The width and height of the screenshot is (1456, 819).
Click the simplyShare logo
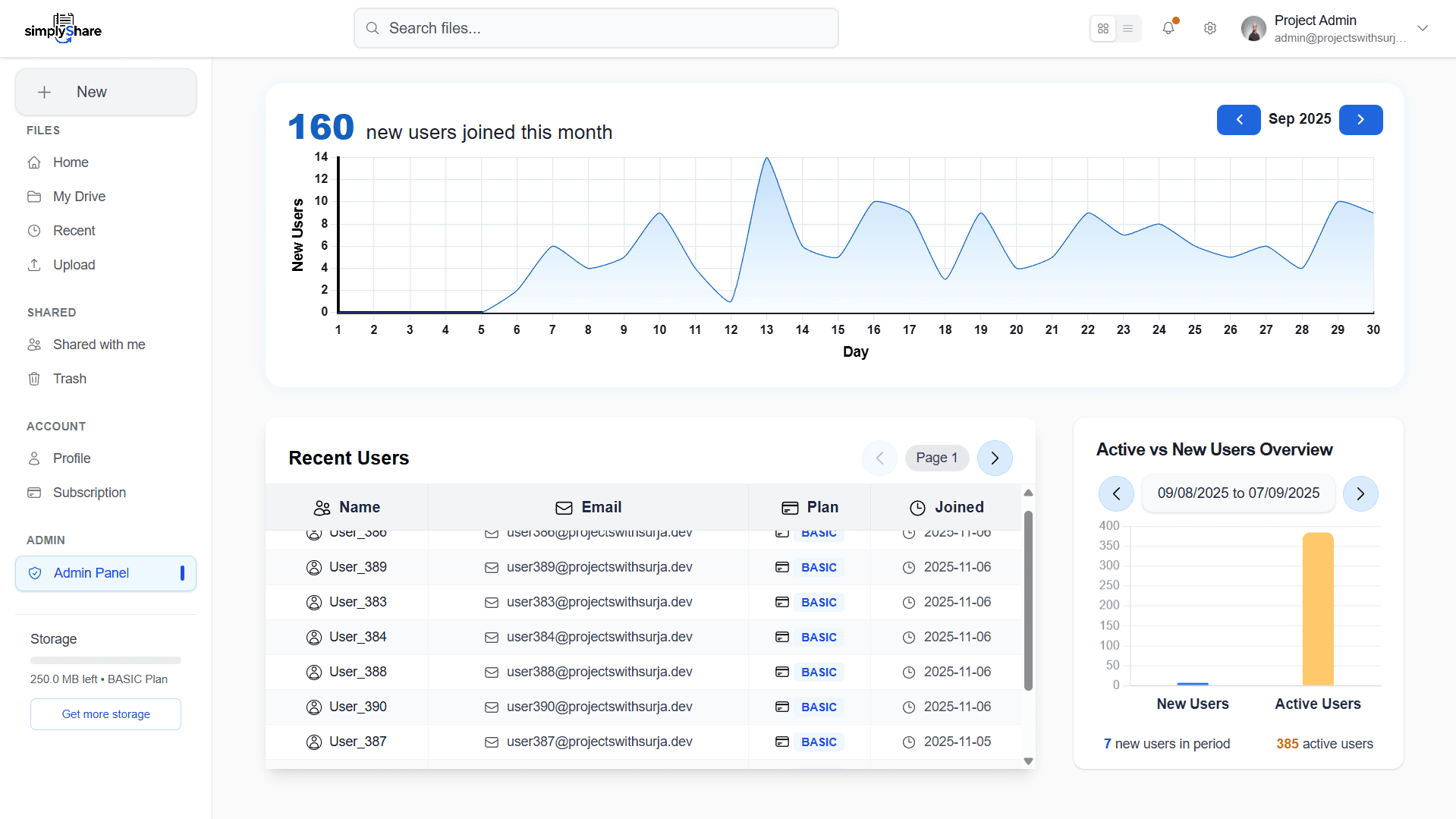[x=63, y=28]
